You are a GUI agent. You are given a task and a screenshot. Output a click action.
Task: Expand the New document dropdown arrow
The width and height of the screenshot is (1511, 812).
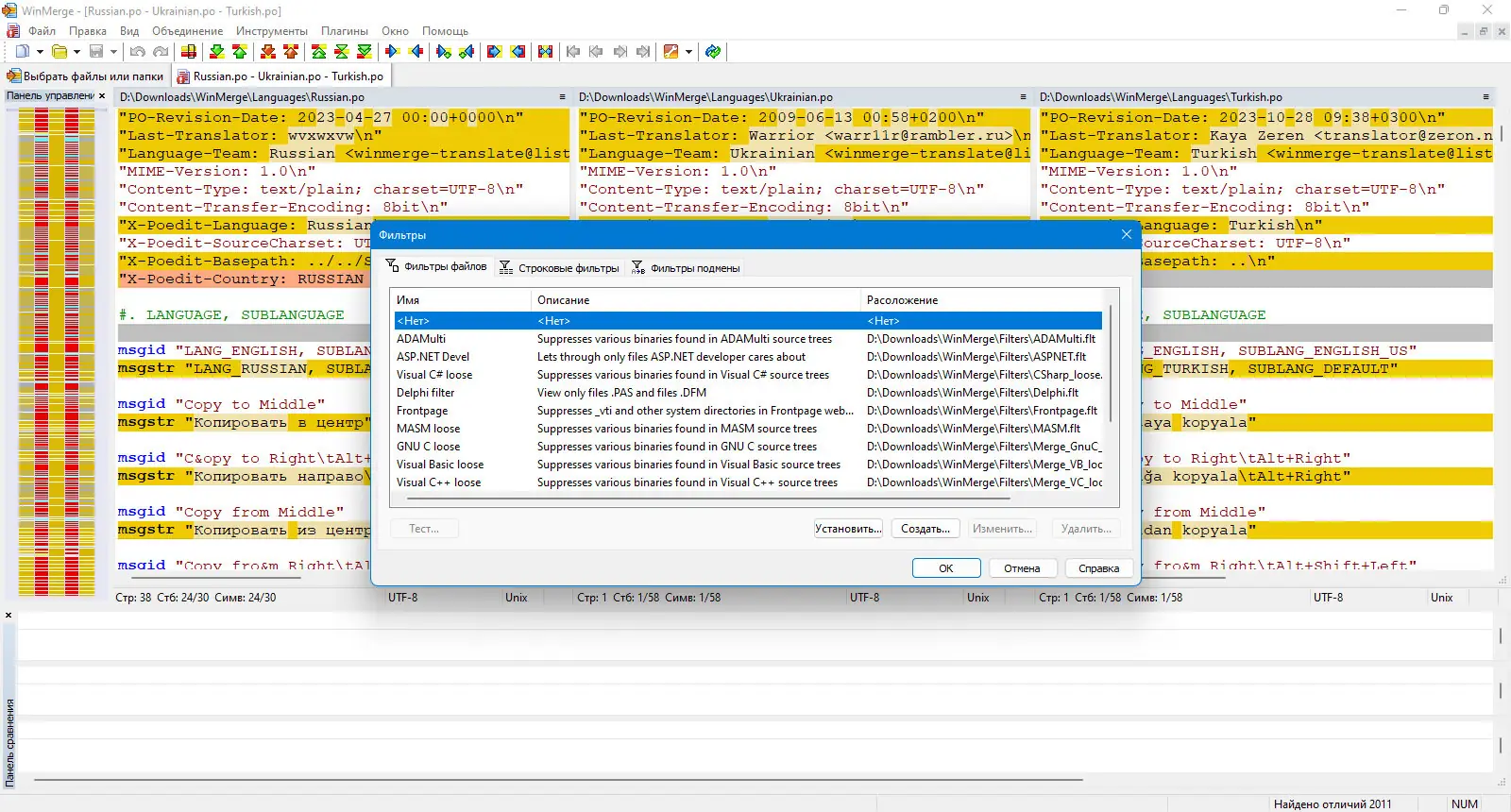tap(40, 52)
